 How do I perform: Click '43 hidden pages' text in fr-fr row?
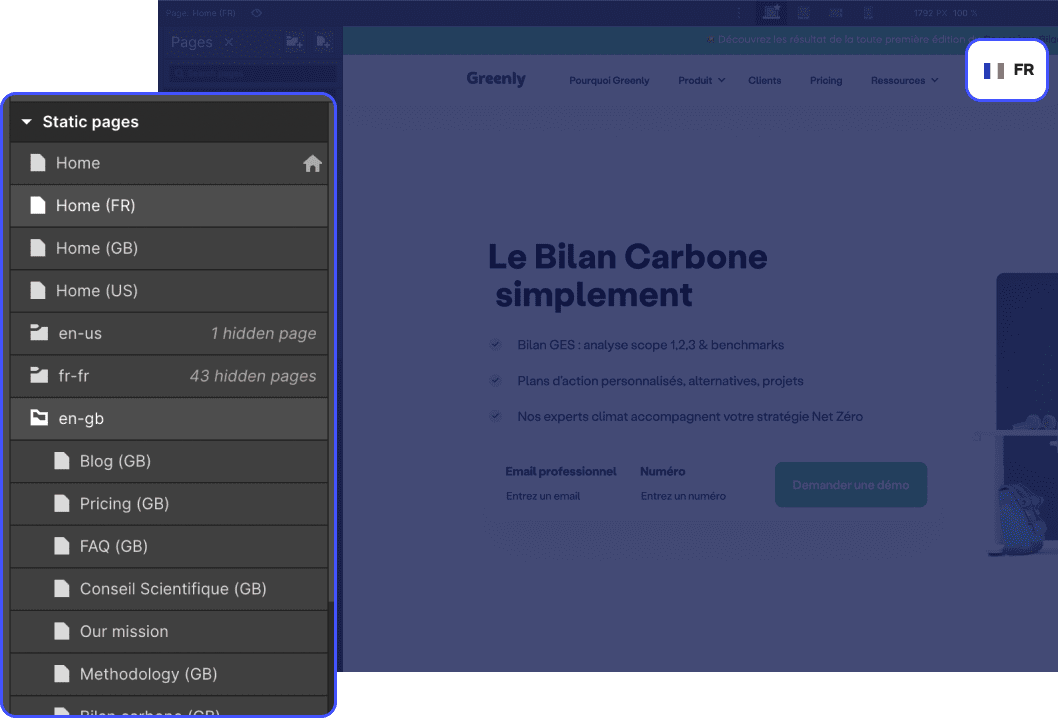(x=253, y=376)
